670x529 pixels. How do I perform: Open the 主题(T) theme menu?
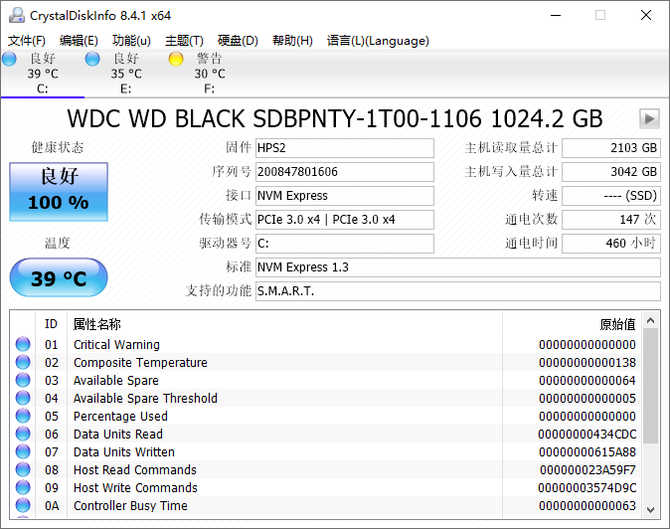pyautogui.click(x=184, y=41)
